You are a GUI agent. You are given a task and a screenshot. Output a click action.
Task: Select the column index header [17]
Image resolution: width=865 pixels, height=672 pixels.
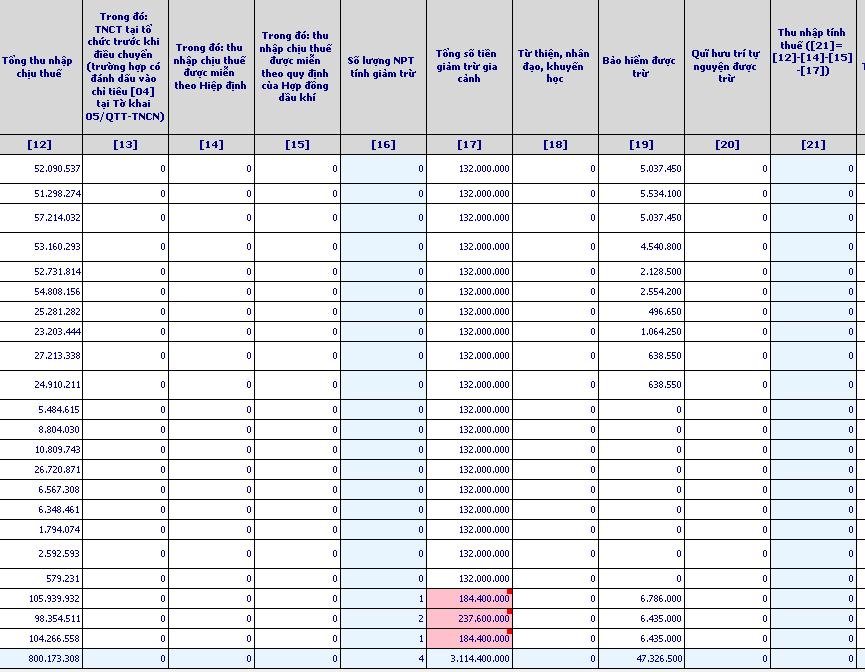pos(469,144)
